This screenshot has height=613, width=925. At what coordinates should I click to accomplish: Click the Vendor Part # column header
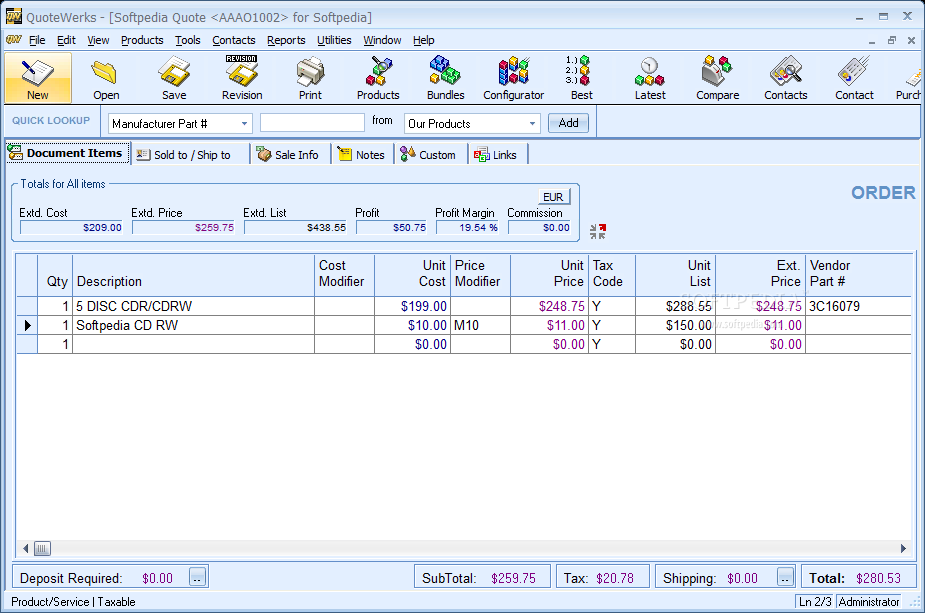click(x=858, y=276)
